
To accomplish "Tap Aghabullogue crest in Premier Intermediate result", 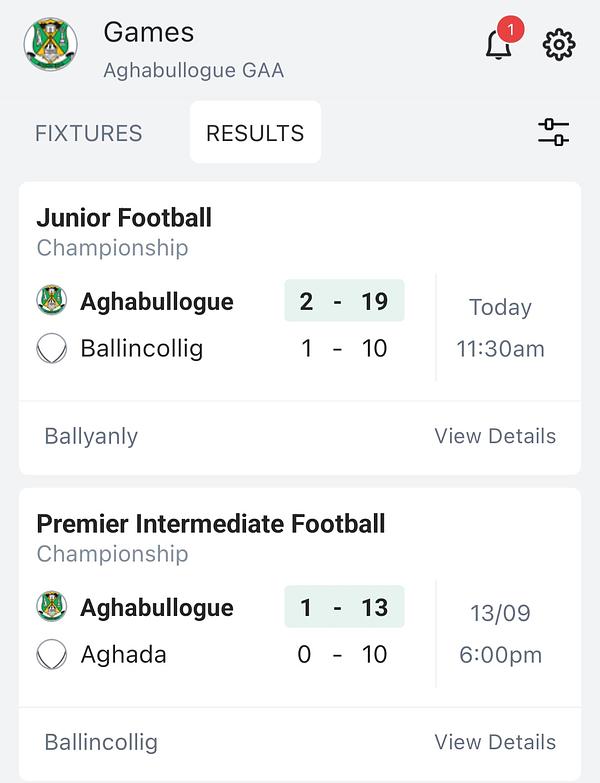I will tap(51, 606).
